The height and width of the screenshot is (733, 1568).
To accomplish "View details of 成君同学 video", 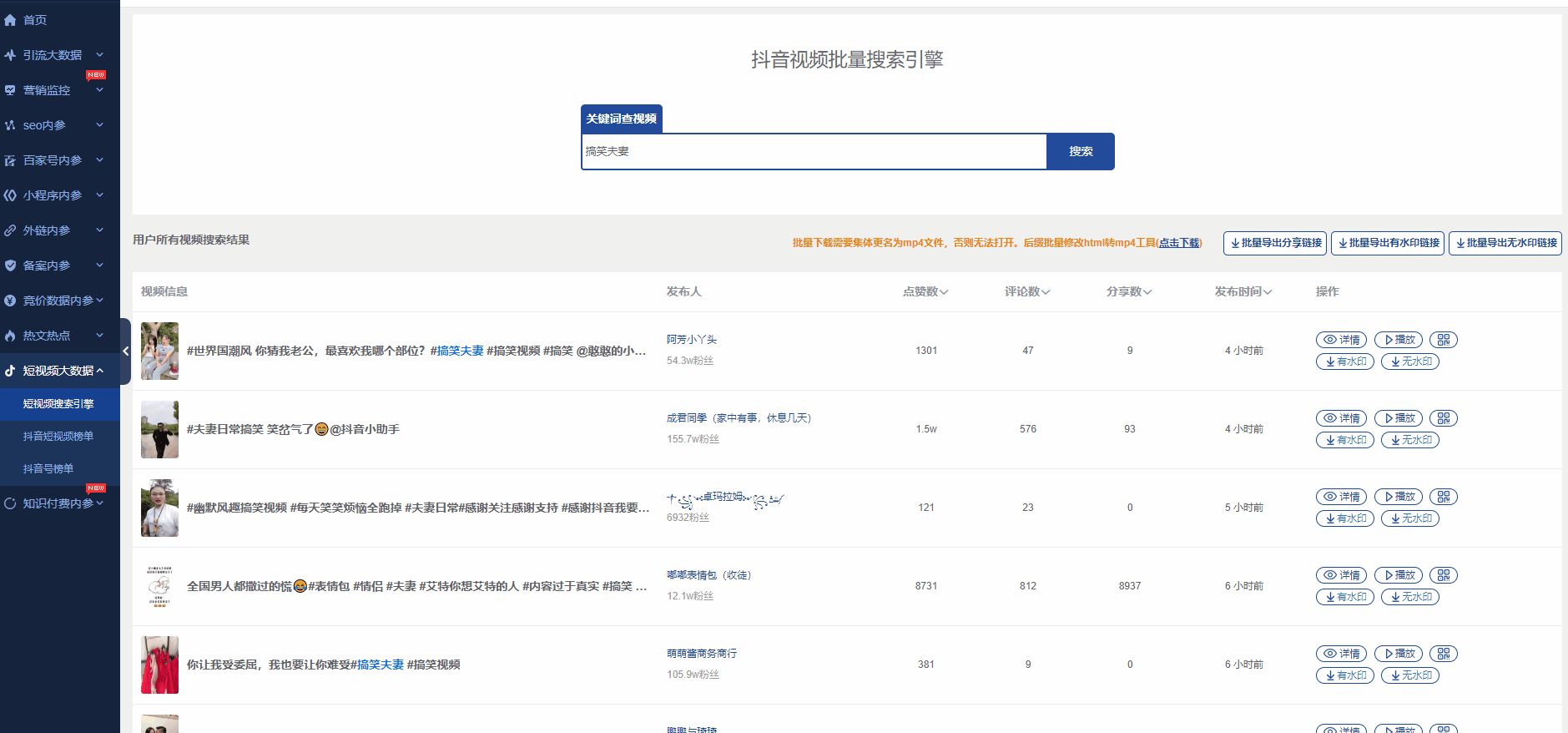I will click(x=1341, y=418).
